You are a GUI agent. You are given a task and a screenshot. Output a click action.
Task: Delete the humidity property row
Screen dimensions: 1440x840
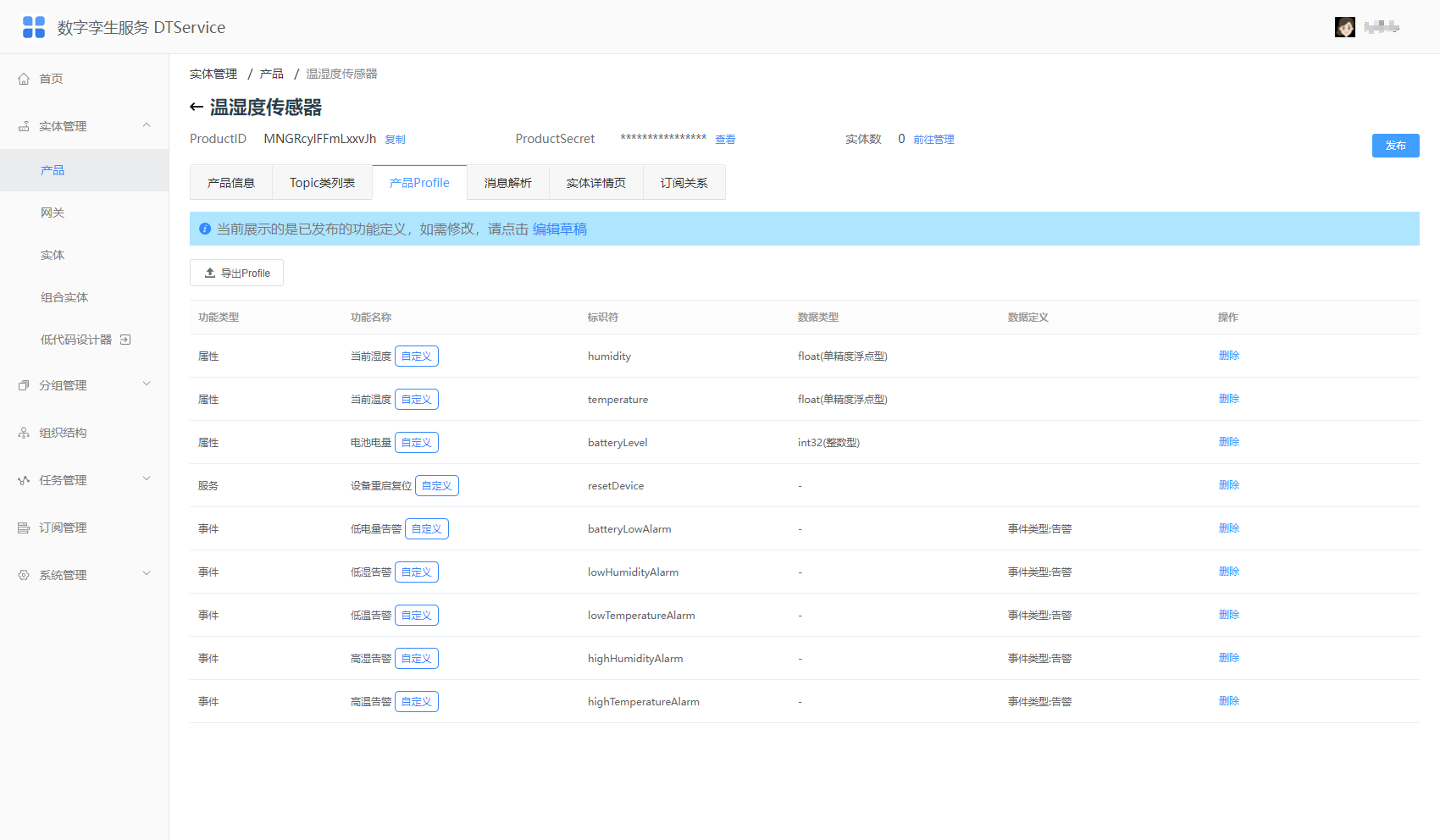1229,356
